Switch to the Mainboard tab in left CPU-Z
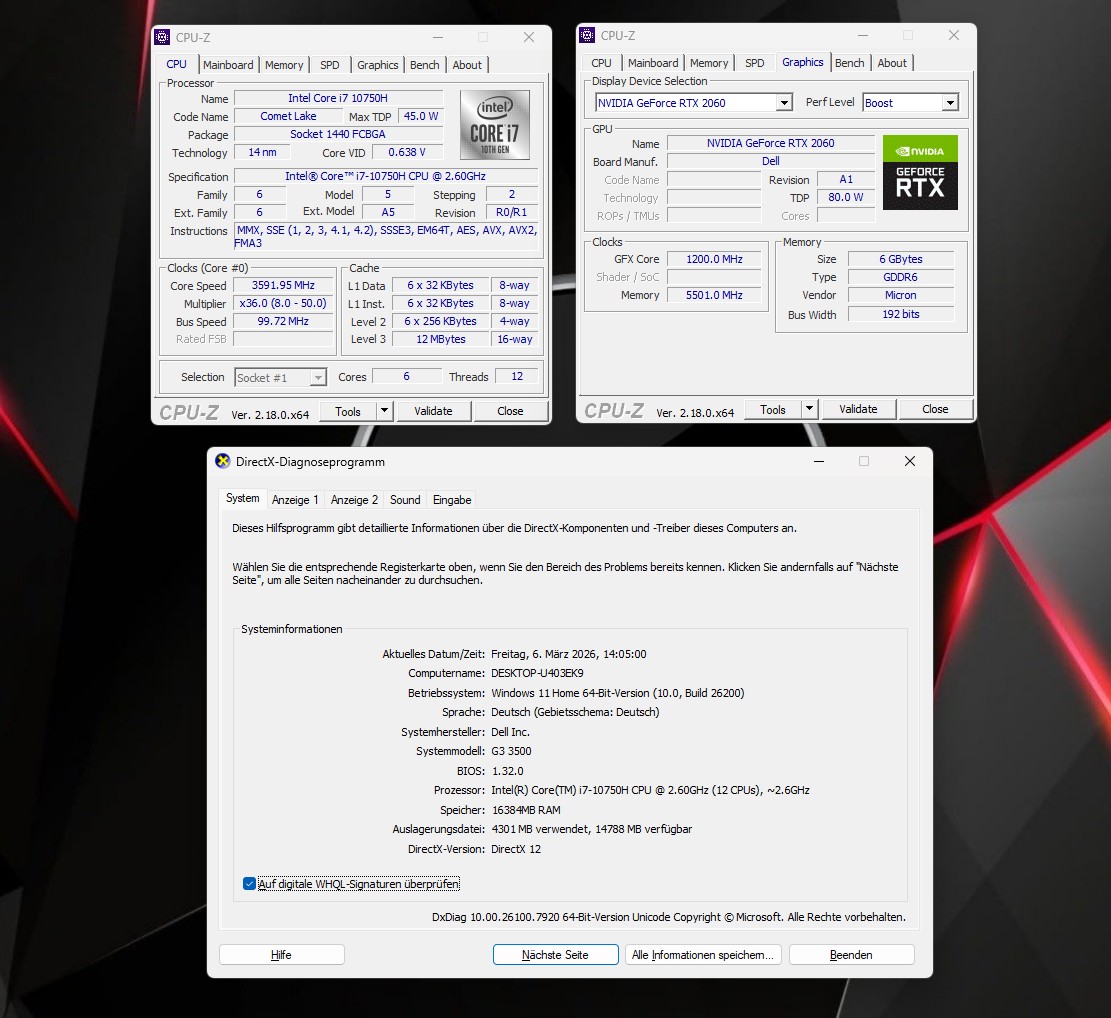The height and width of the screenshot is (1018, 1111). click(x=228, y=64)
